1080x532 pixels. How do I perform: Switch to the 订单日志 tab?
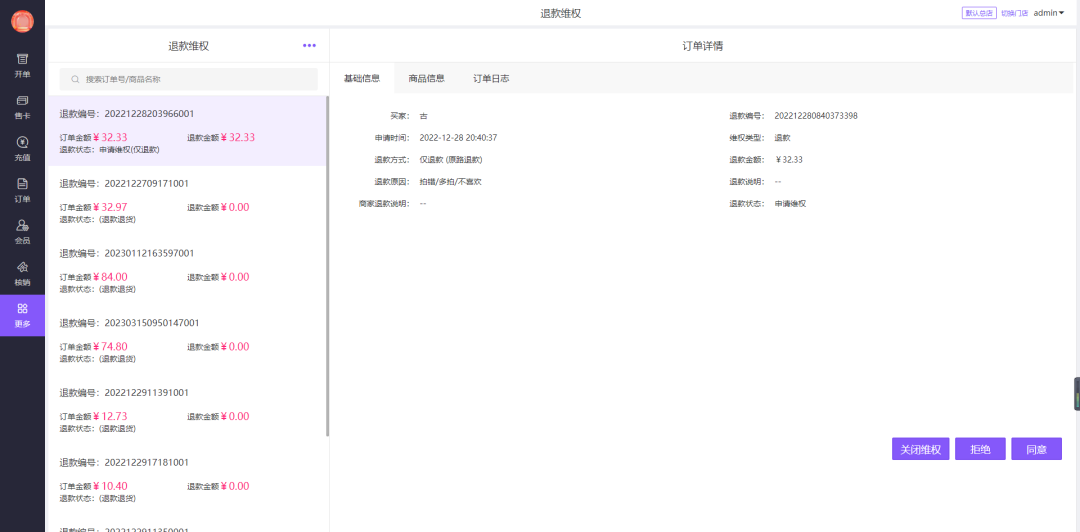[491, 79]
